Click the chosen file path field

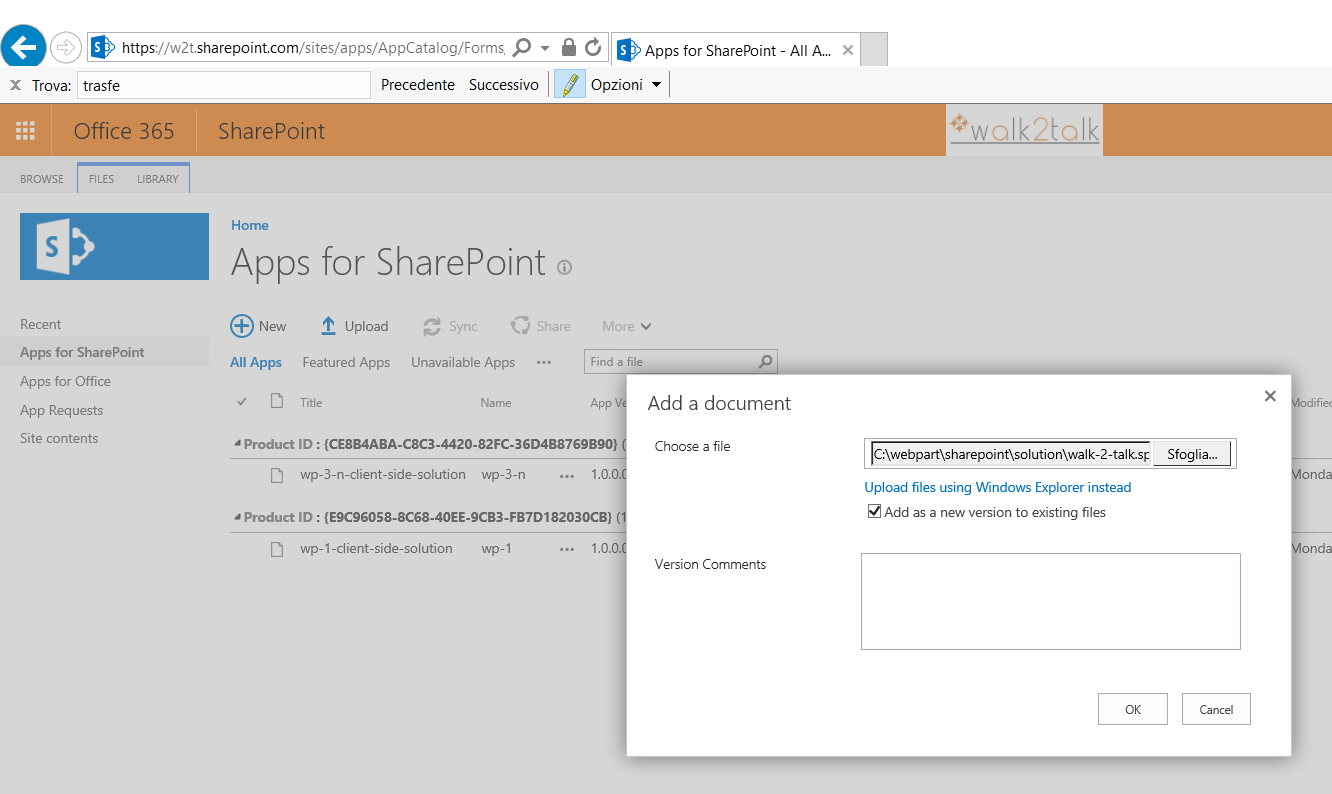(x=1011, y=454)
